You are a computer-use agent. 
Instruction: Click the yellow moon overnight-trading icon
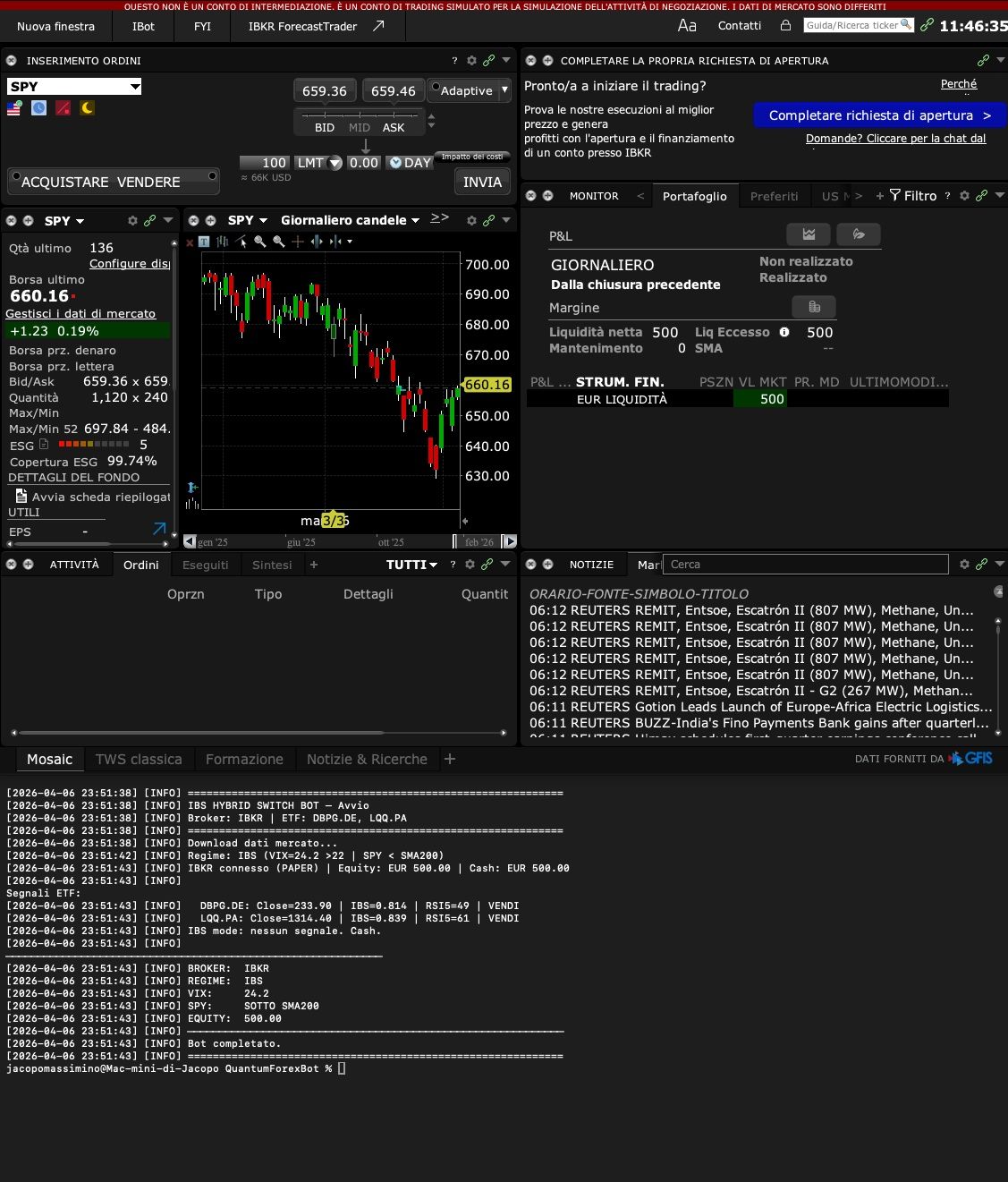[87, 108]
